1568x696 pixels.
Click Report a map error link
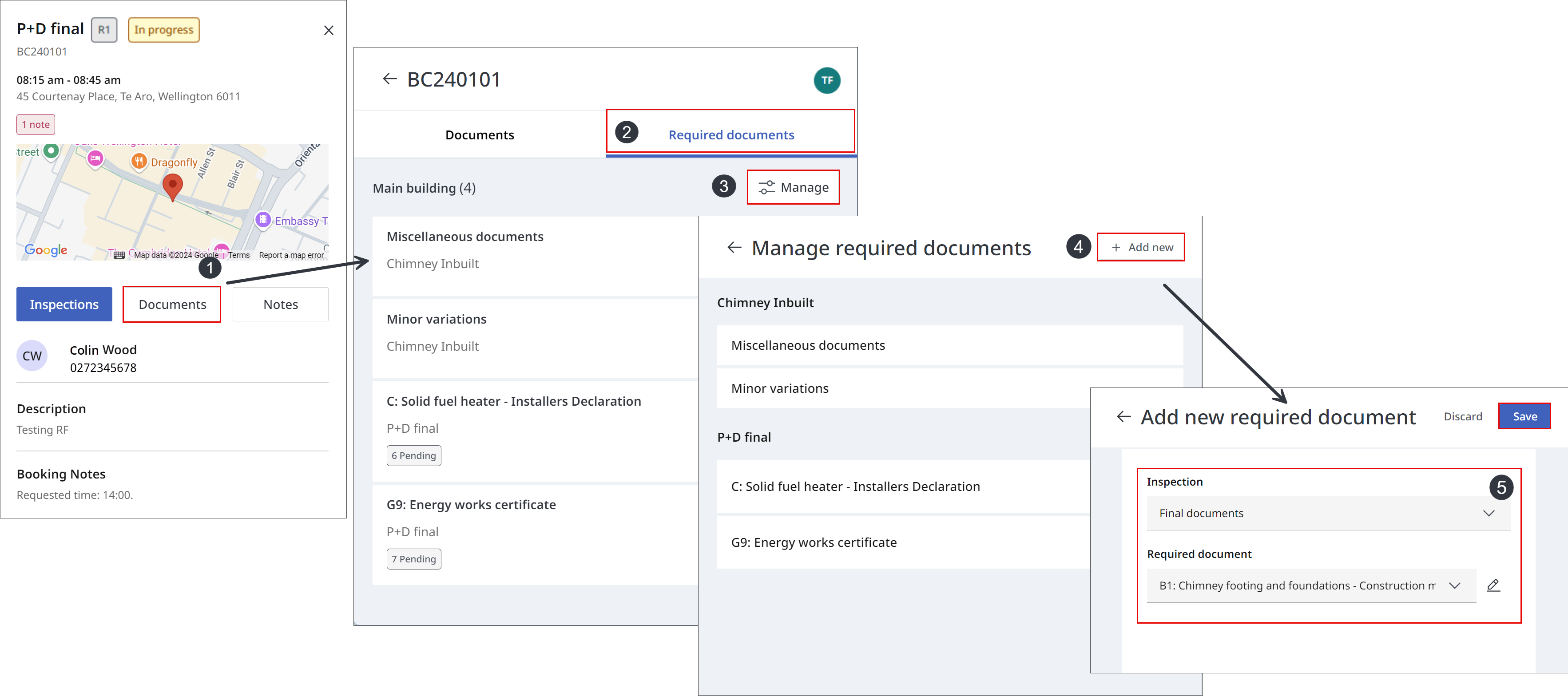coord(291,255)
